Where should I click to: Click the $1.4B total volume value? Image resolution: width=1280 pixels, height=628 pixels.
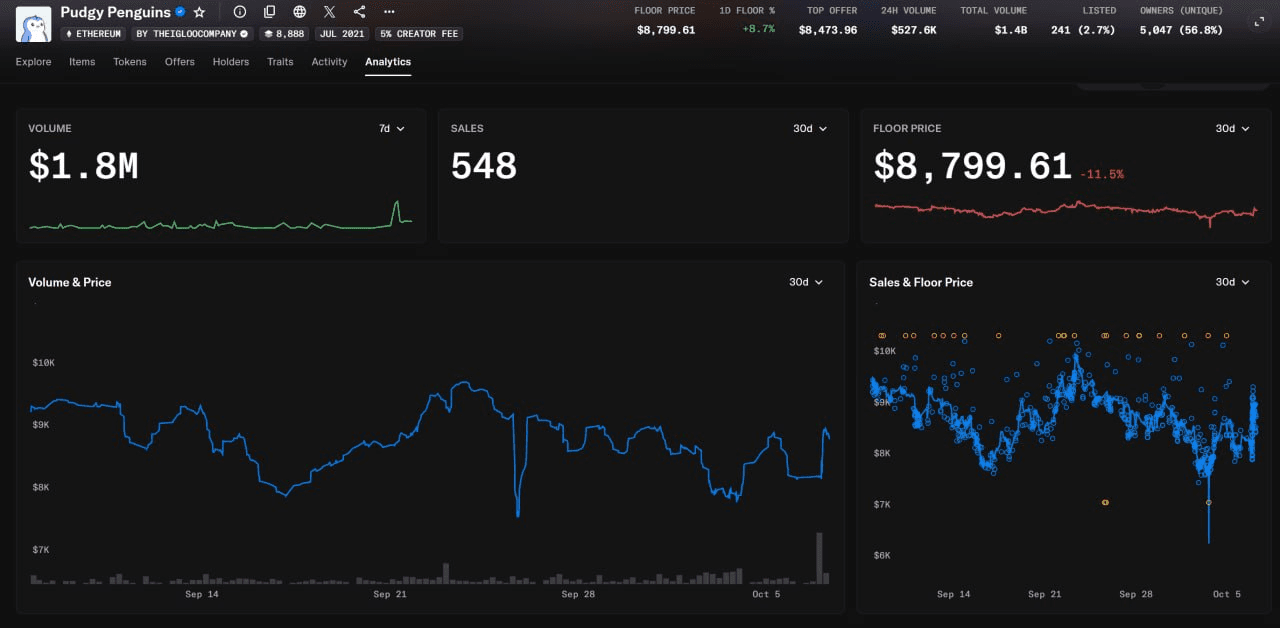coord(1011,30)
